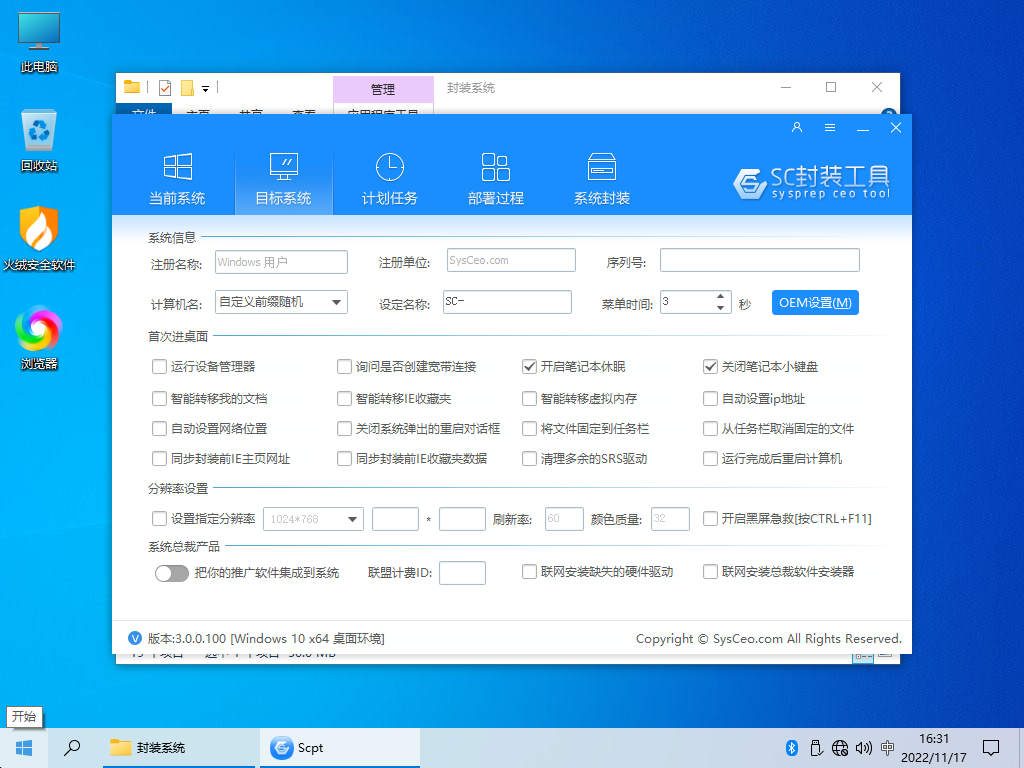Check 智能转移IE收藏夹 checkbox
The height and width of the screenshot is (768, 1024).
point(344,398)
